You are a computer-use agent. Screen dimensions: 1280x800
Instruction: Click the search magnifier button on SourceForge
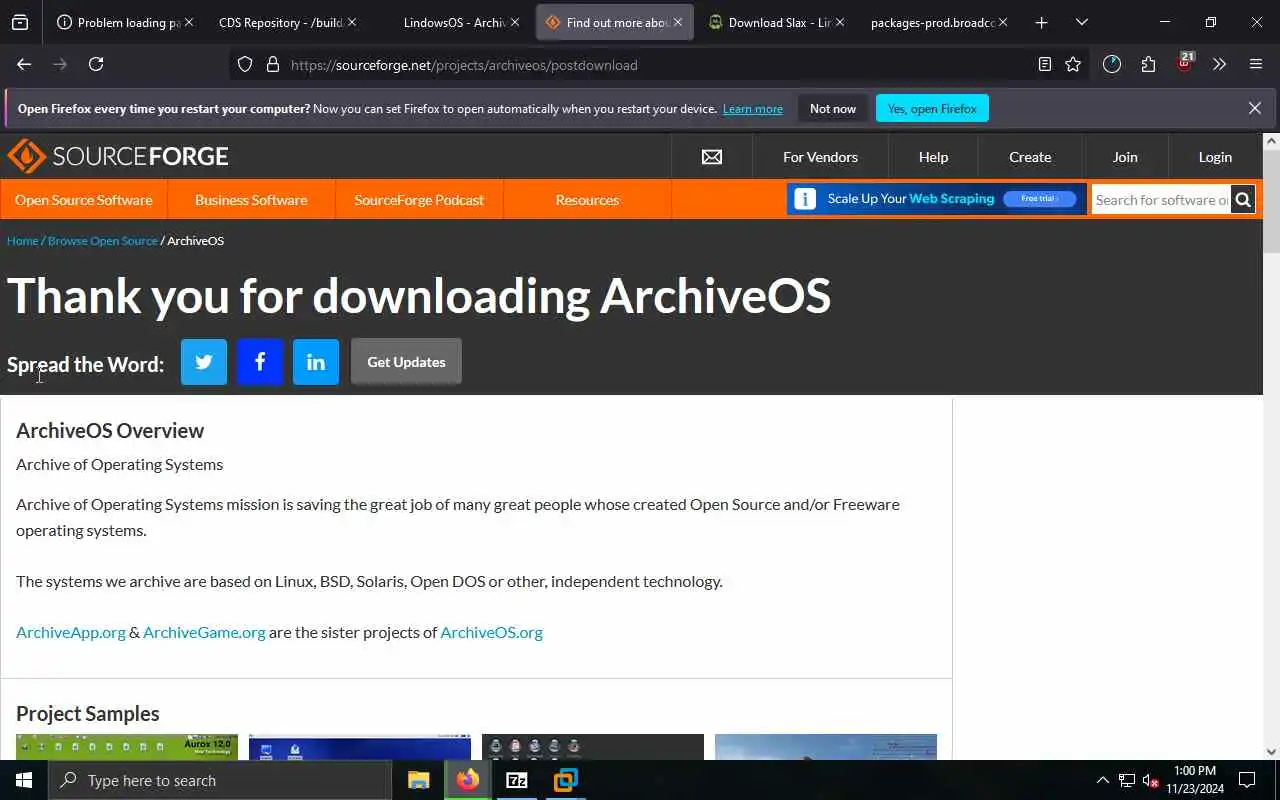coord(1243,200)
